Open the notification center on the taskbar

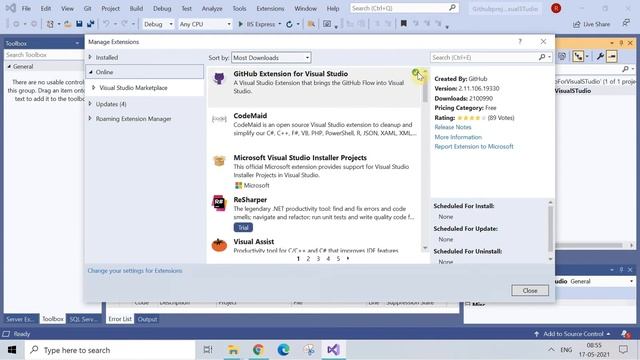623,349
